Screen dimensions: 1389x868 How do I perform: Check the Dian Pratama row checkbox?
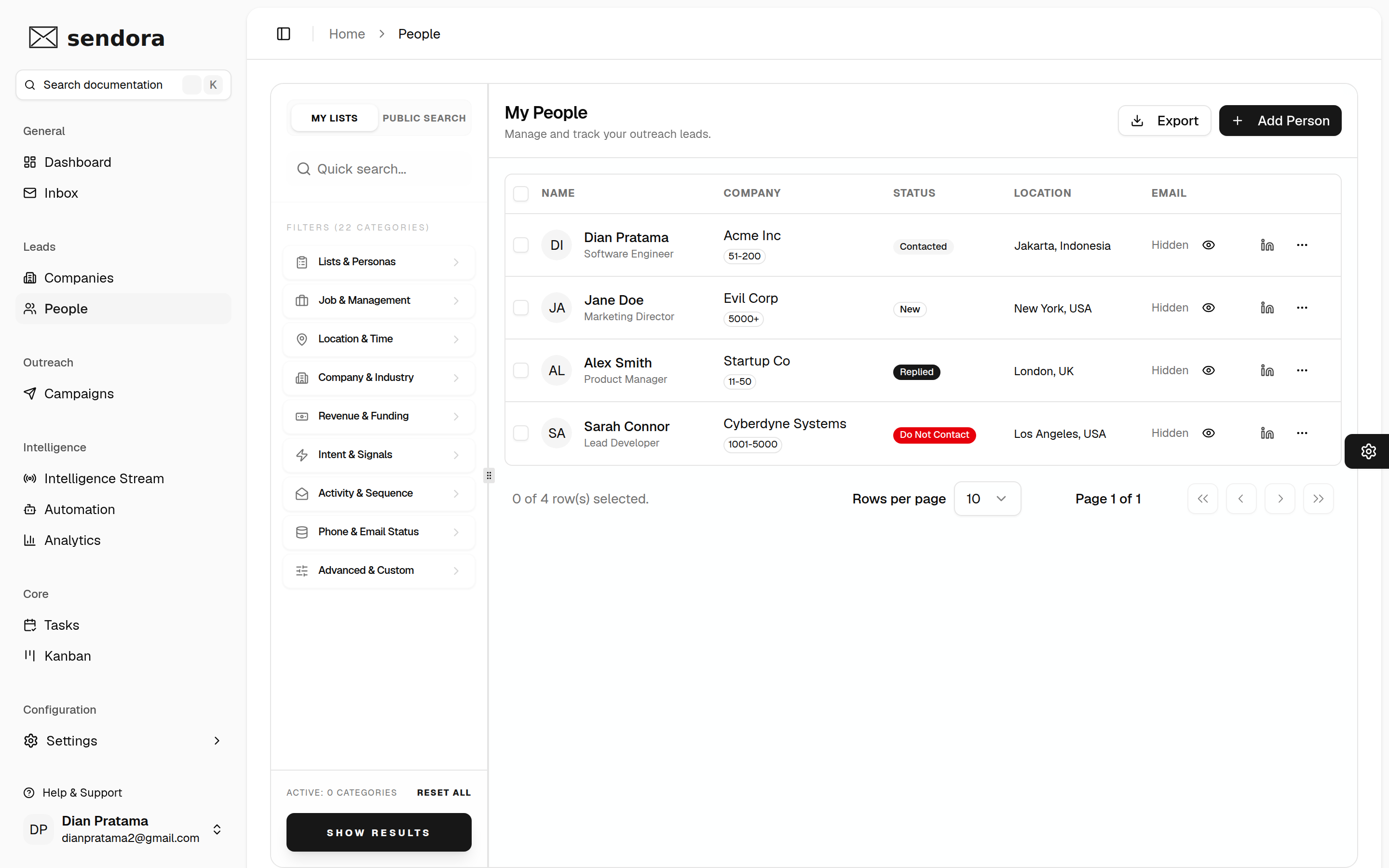[520, 245]
